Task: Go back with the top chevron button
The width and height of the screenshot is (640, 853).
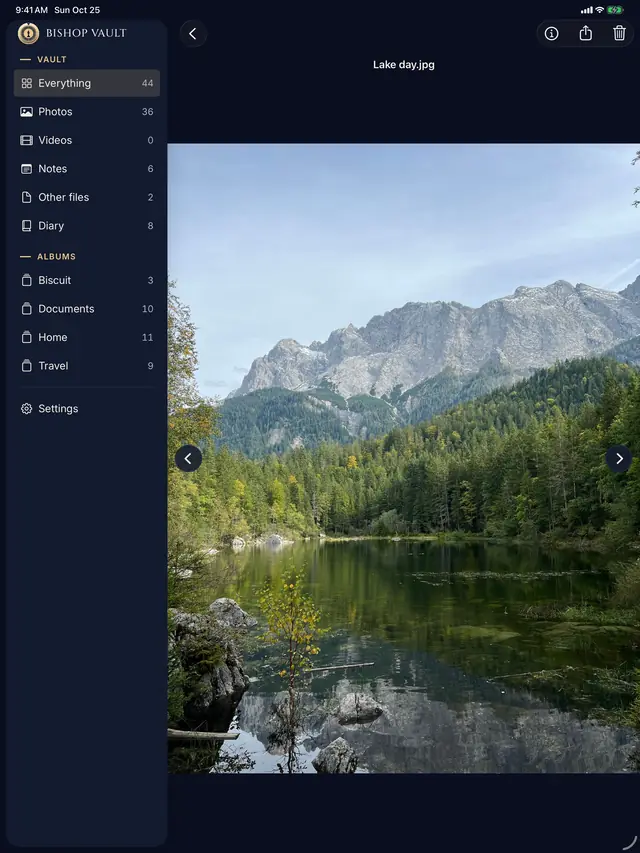Action: pos(193,34)
